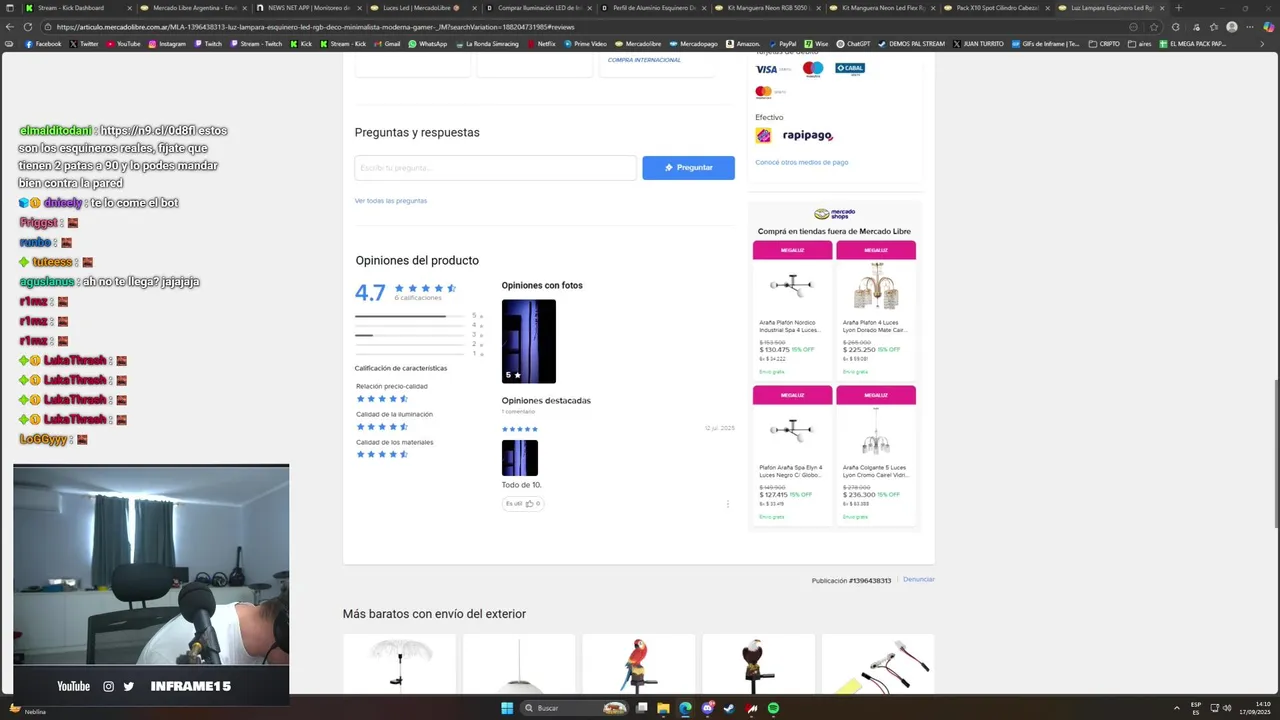Open ChatGPT bookmark
Image resolution: width=1280 pixels, height=720 pixels.
click(853, 44)
